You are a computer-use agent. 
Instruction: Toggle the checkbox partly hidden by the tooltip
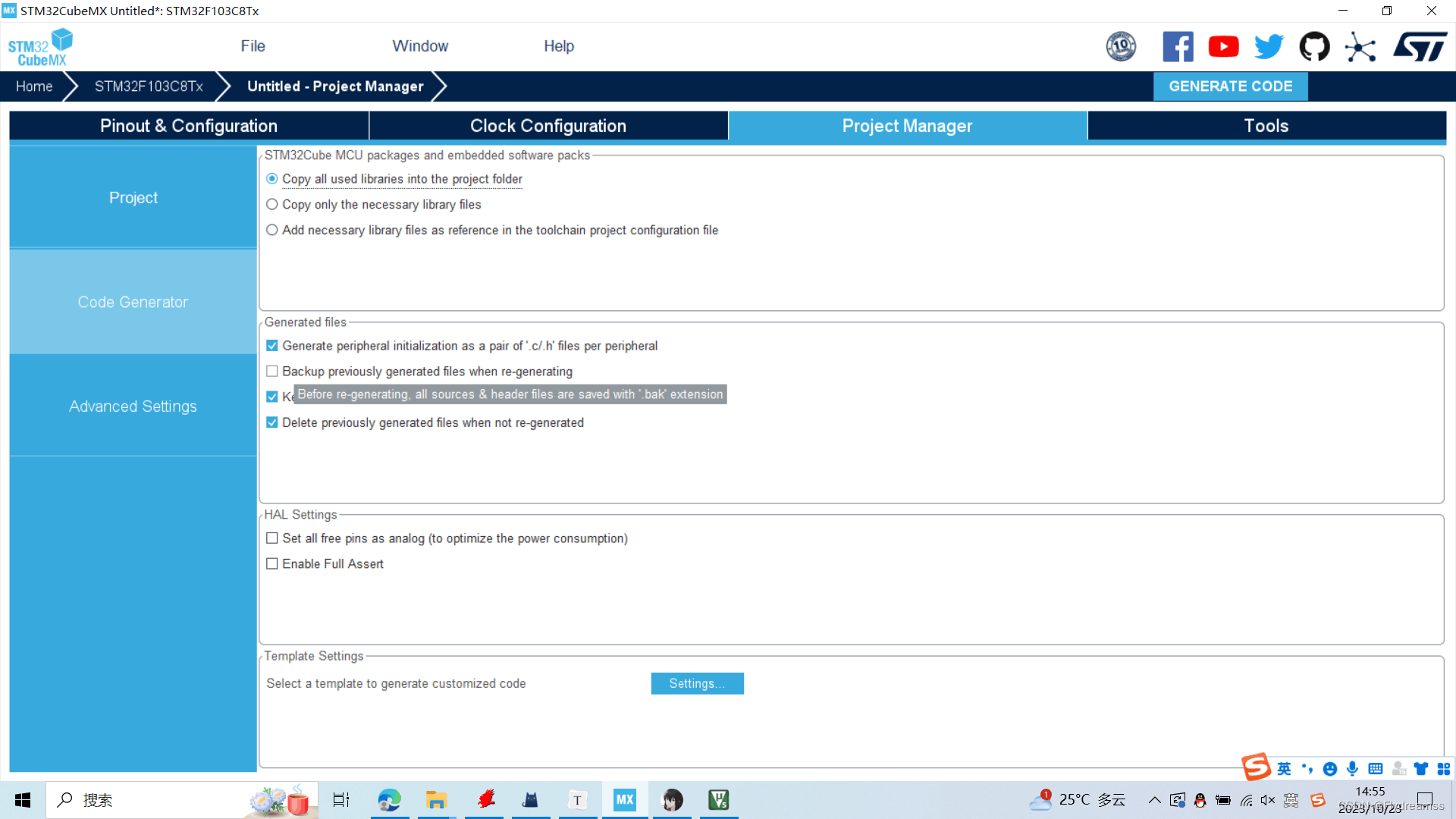(272, 397)
